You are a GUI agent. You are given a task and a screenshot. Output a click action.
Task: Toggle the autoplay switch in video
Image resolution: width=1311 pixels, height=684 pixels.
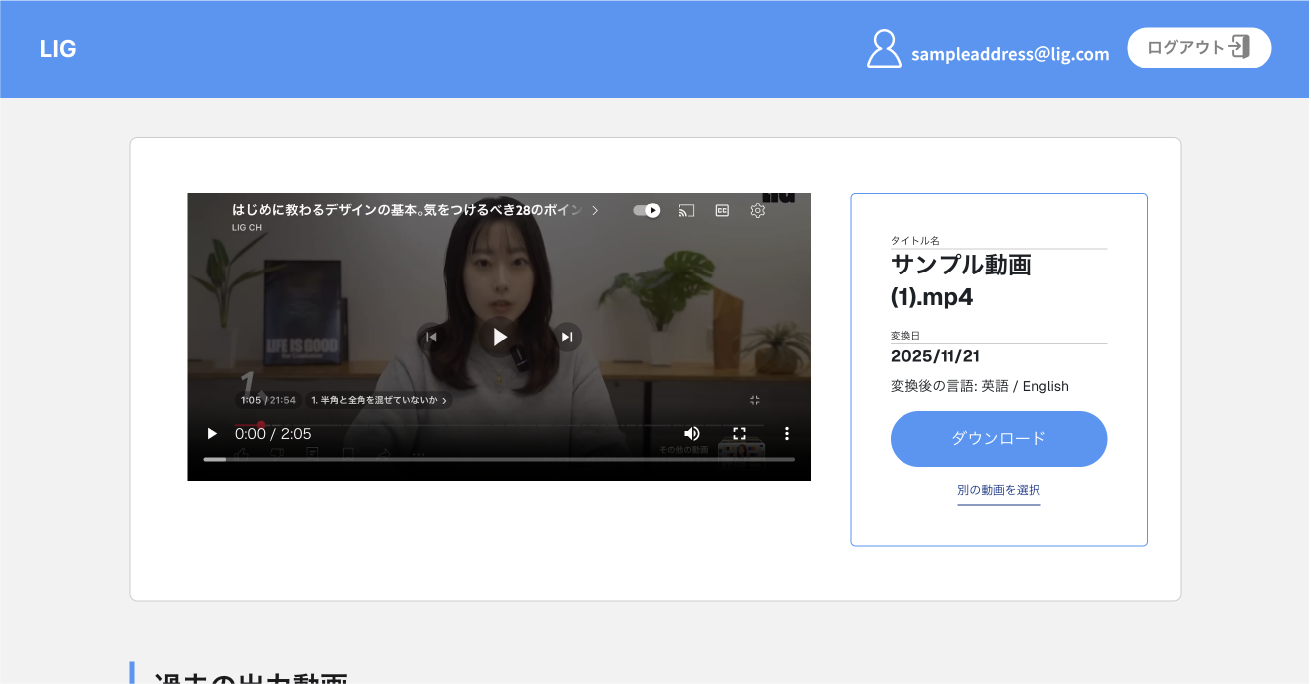(647, 210)
